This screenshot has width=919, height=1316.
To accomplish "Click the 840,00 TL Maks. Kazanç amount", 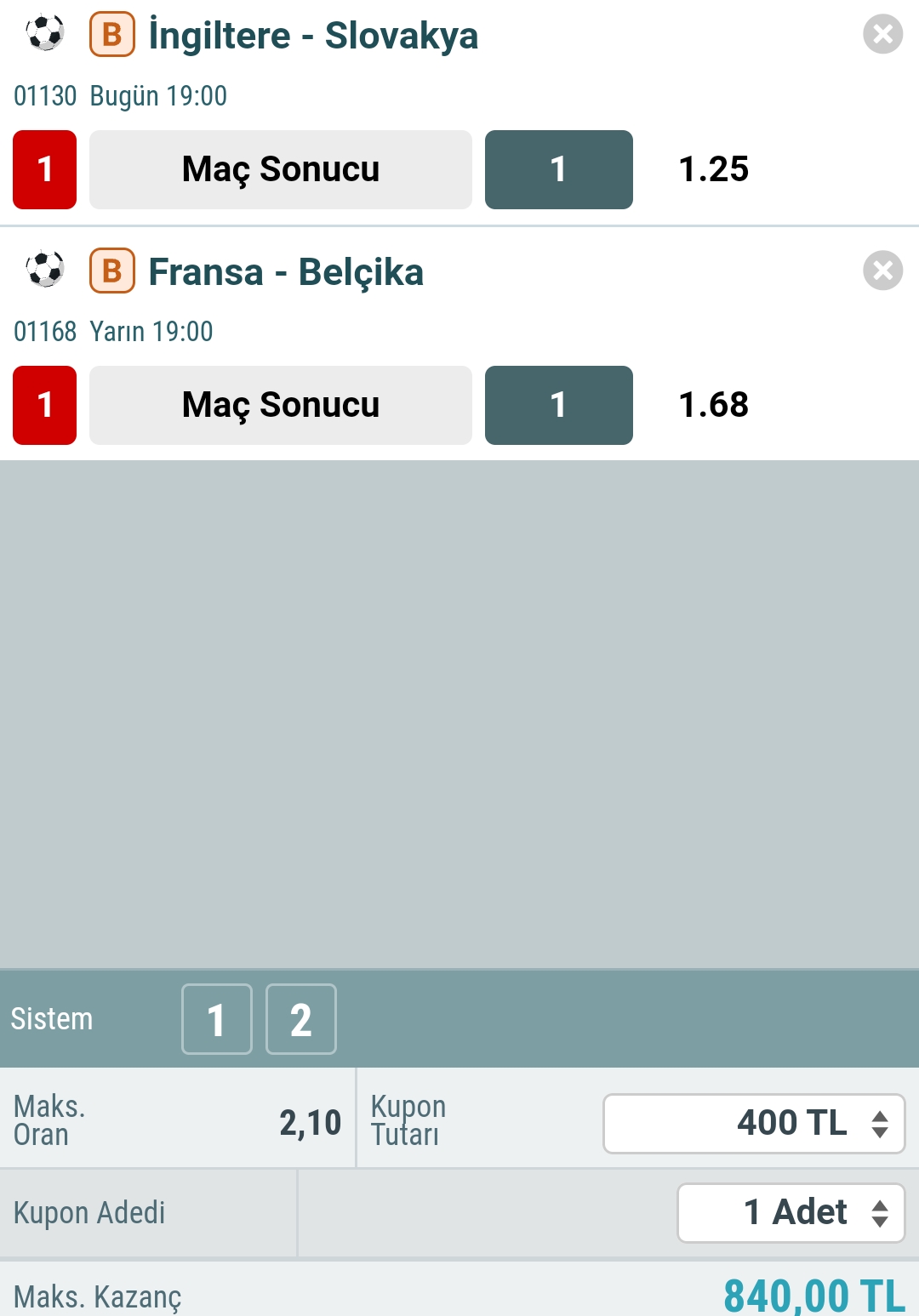I will pos(813,1296).
